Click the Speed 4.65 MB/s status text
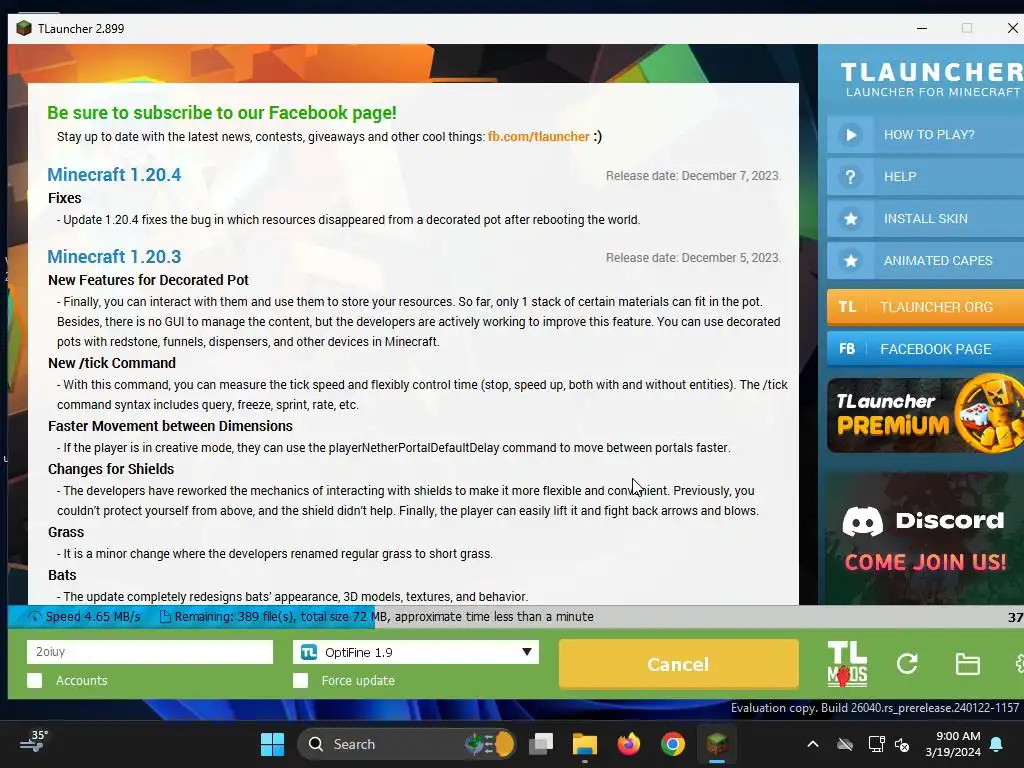 pyautogui.click(x=93, y=616)
